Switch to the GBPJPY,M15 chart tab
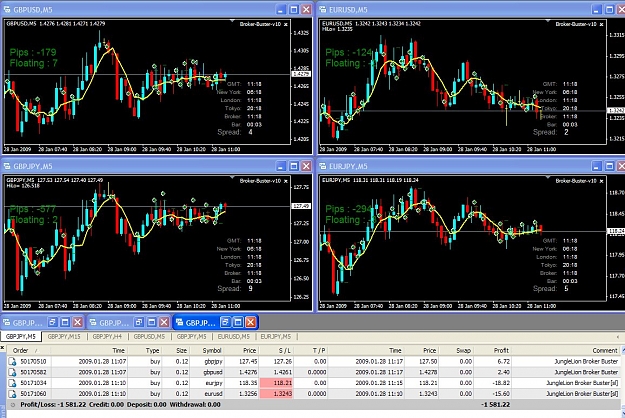This screenshot has width=625, height=418. click(64, 337)
